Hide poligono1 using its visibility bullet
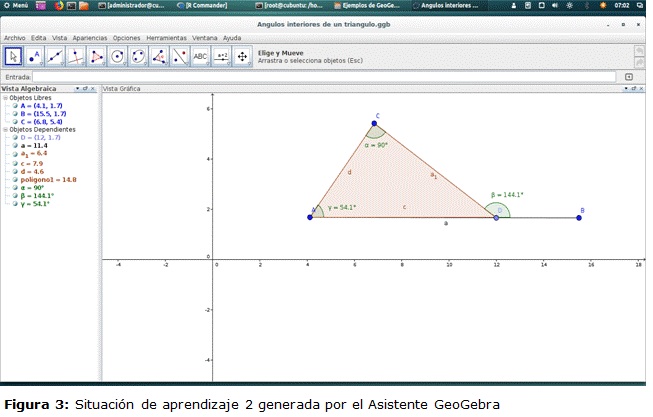 tap(17, 180)
